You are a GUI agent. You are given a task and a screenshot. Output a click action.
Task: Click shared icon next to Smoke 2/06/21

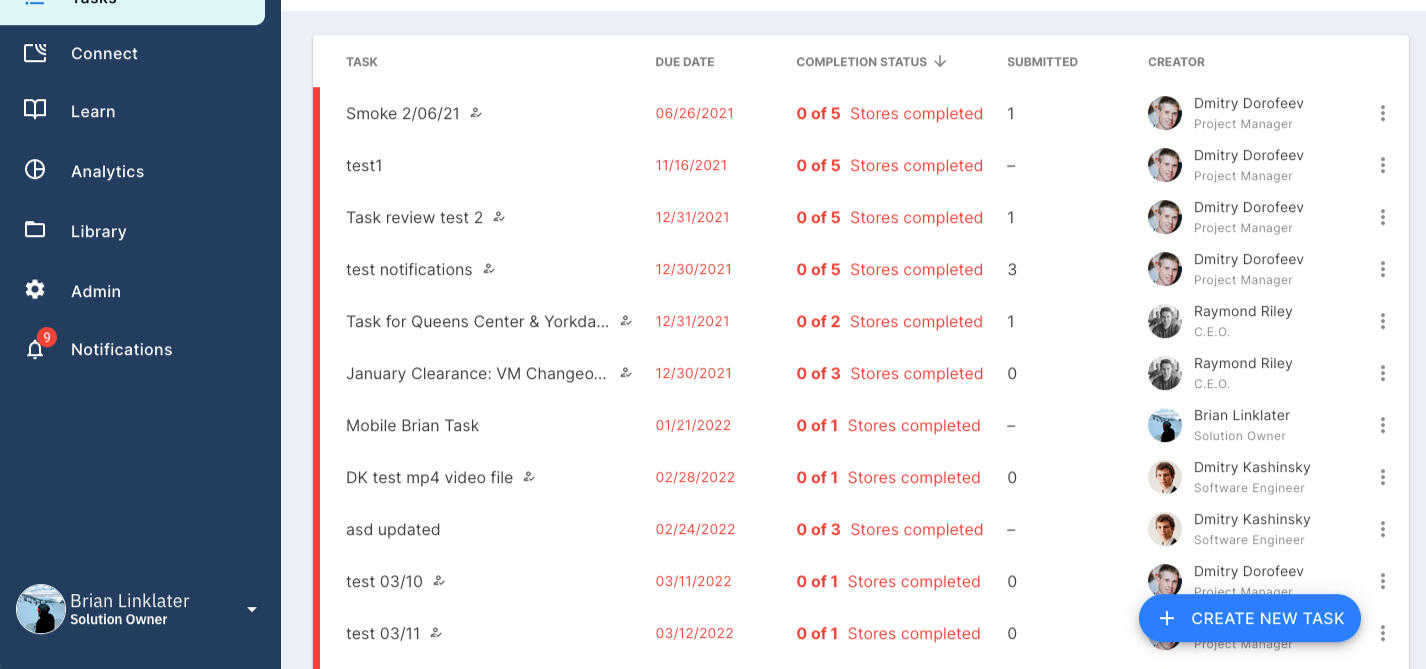point(476,113)
